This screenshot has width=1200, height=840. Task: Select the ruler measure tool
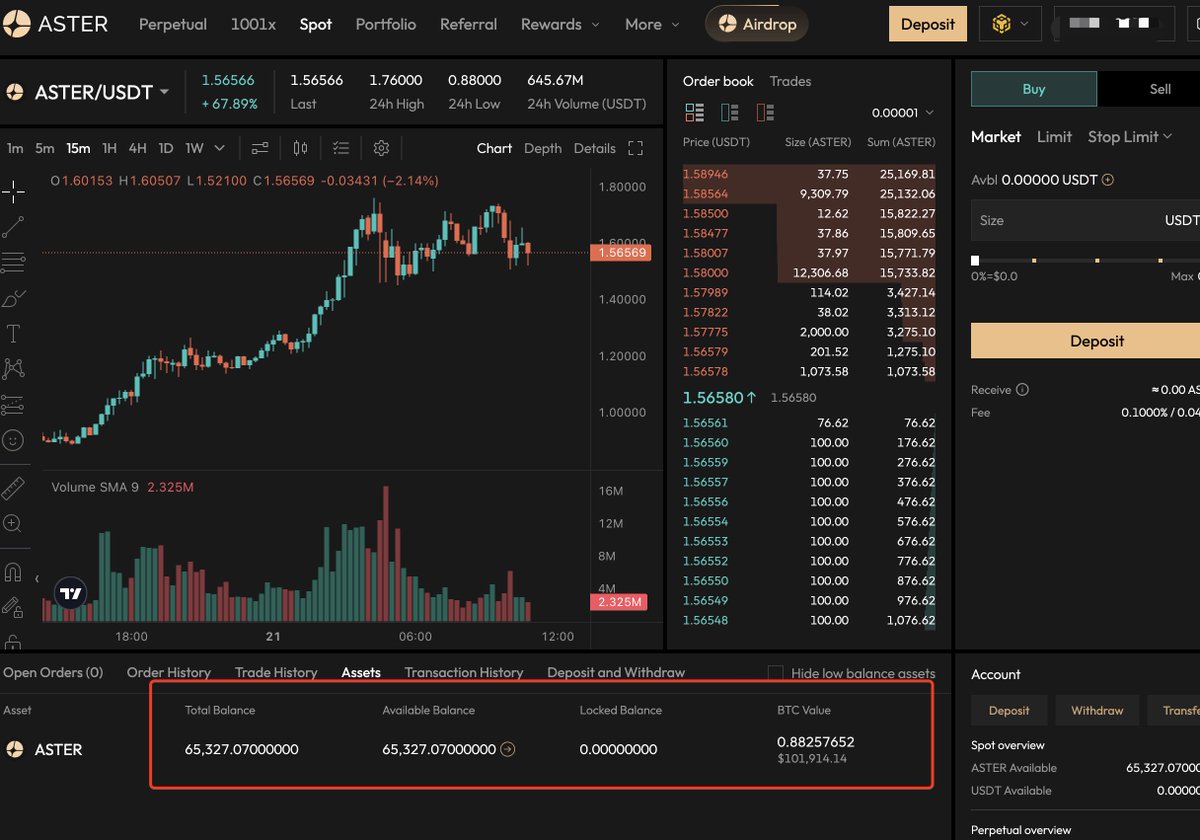tap(13, 487)
